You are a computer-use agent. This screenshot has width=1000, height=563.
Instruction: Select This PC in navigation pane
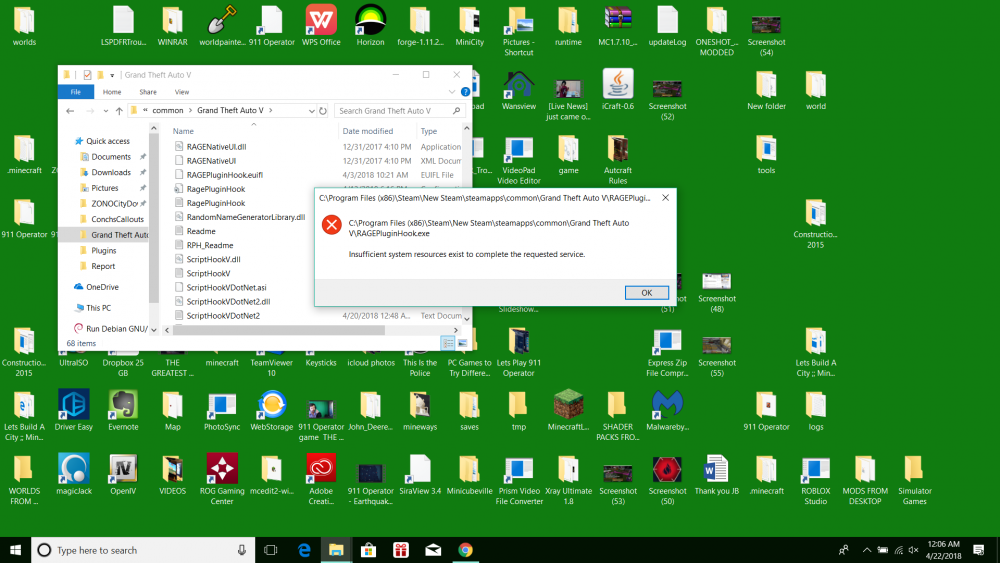tap(98, 308)
